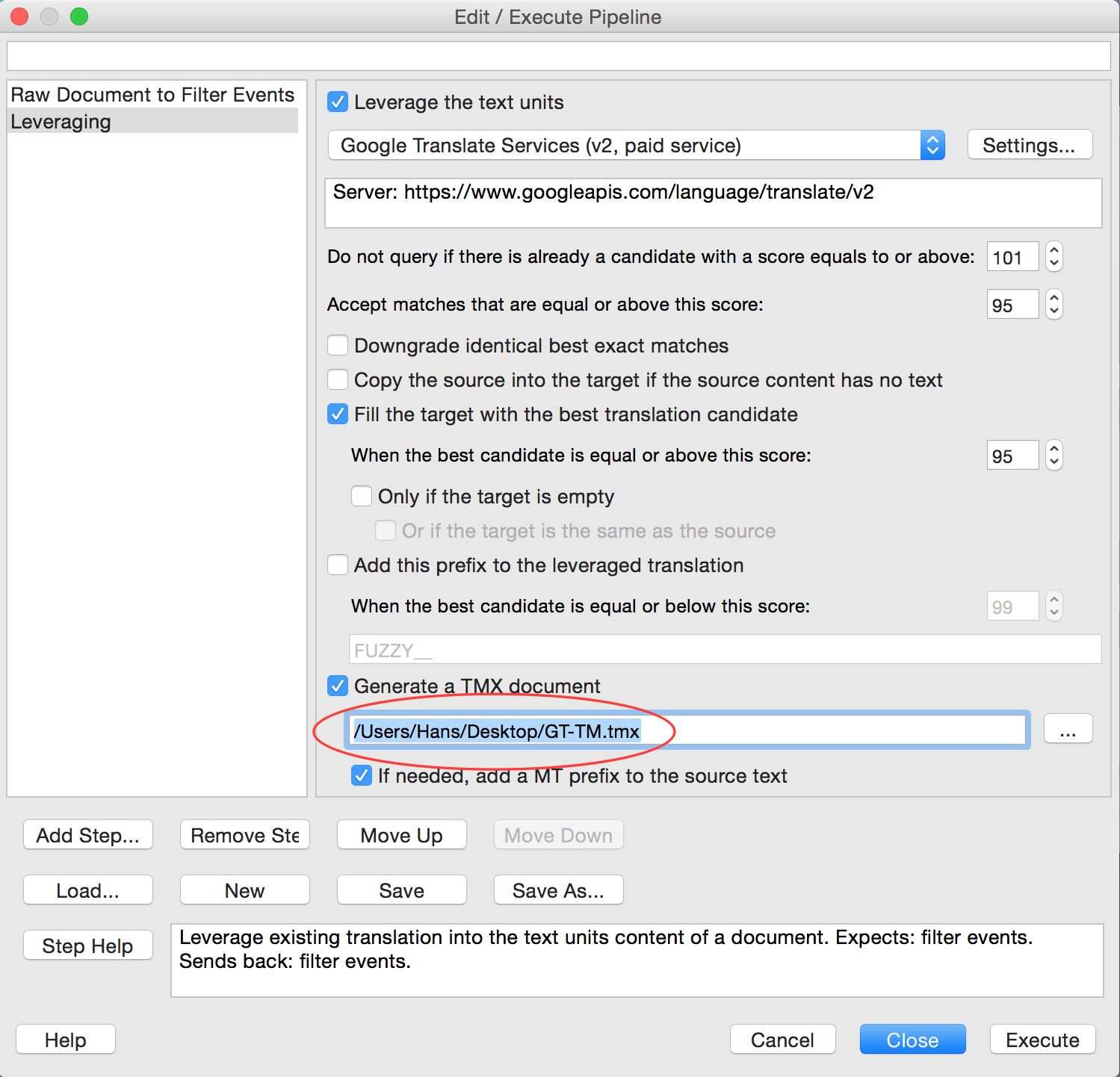Enable Downgrade identical best exact matches
Viewport: 1120px width, 1077px height.
(338, 346)
